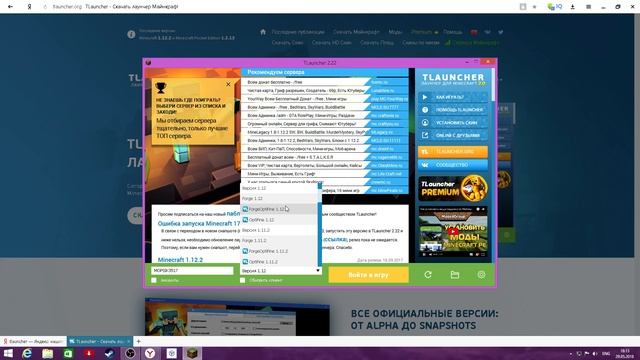The width and height of the screenshot is (640, 360).
Task: Select the topmost 'Версия 1.12' entry in the list
Action: coord(278,188)
